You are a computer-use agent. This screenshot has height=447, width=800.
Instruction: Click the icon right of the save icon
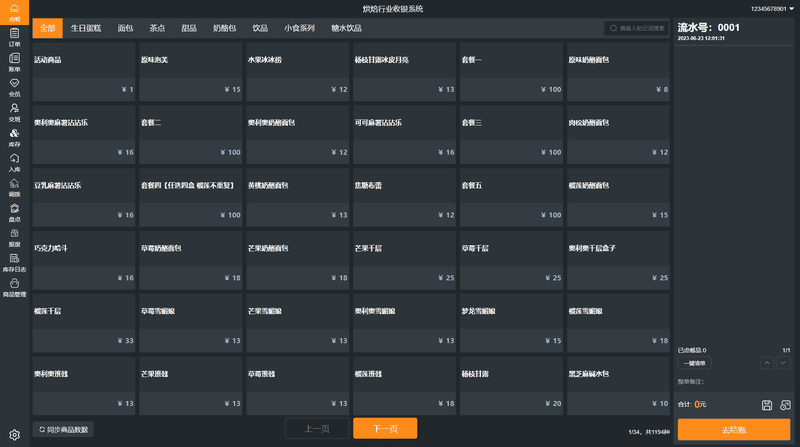point(786,405)
